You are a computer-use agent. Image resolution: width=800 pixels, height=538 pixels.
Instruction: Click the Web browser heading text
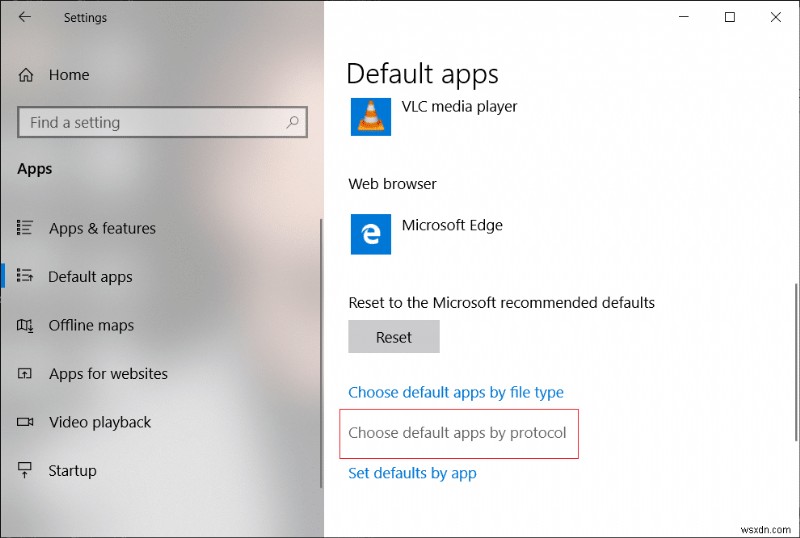click(x=392, y=184)
